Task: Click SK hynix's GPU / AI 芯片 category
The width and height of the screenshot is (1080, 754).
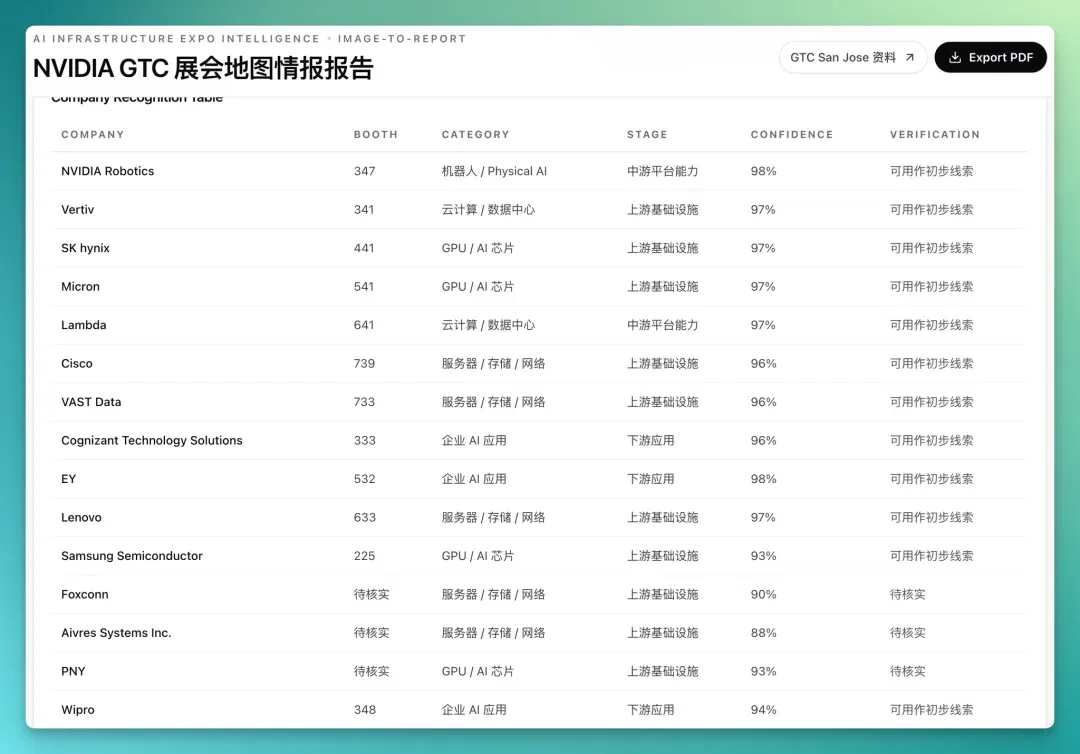Action: point(477,248)
